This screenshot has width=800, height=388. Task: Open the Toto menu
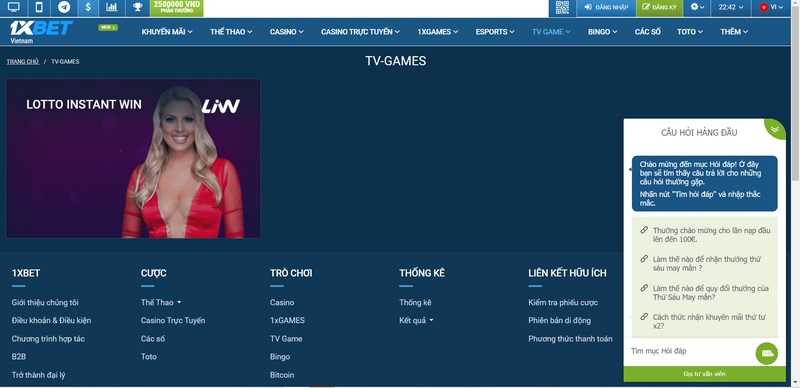[x=690, y=32]
